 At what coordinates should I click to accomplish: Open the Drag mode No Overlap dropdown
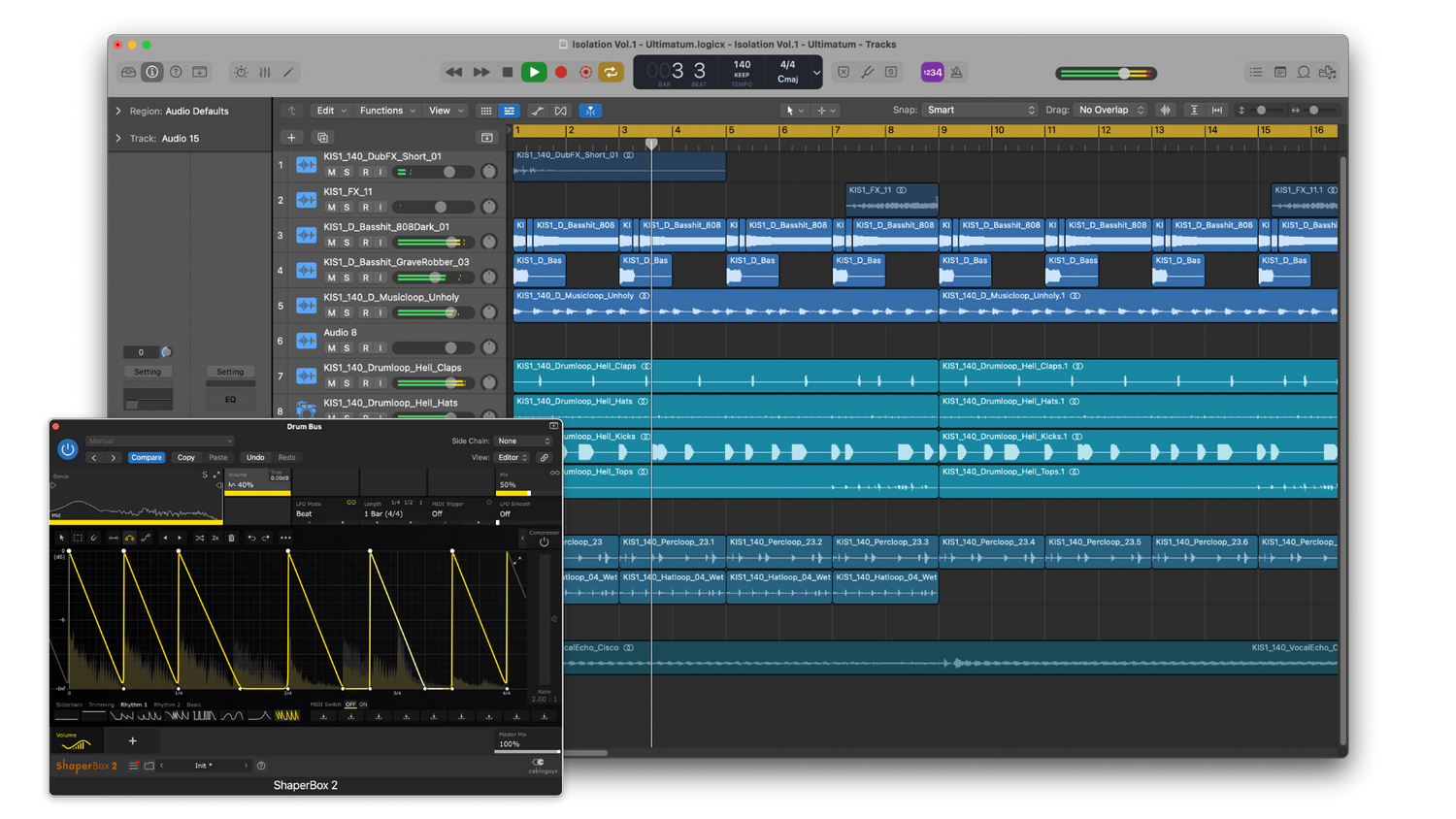pos(1110,110)
